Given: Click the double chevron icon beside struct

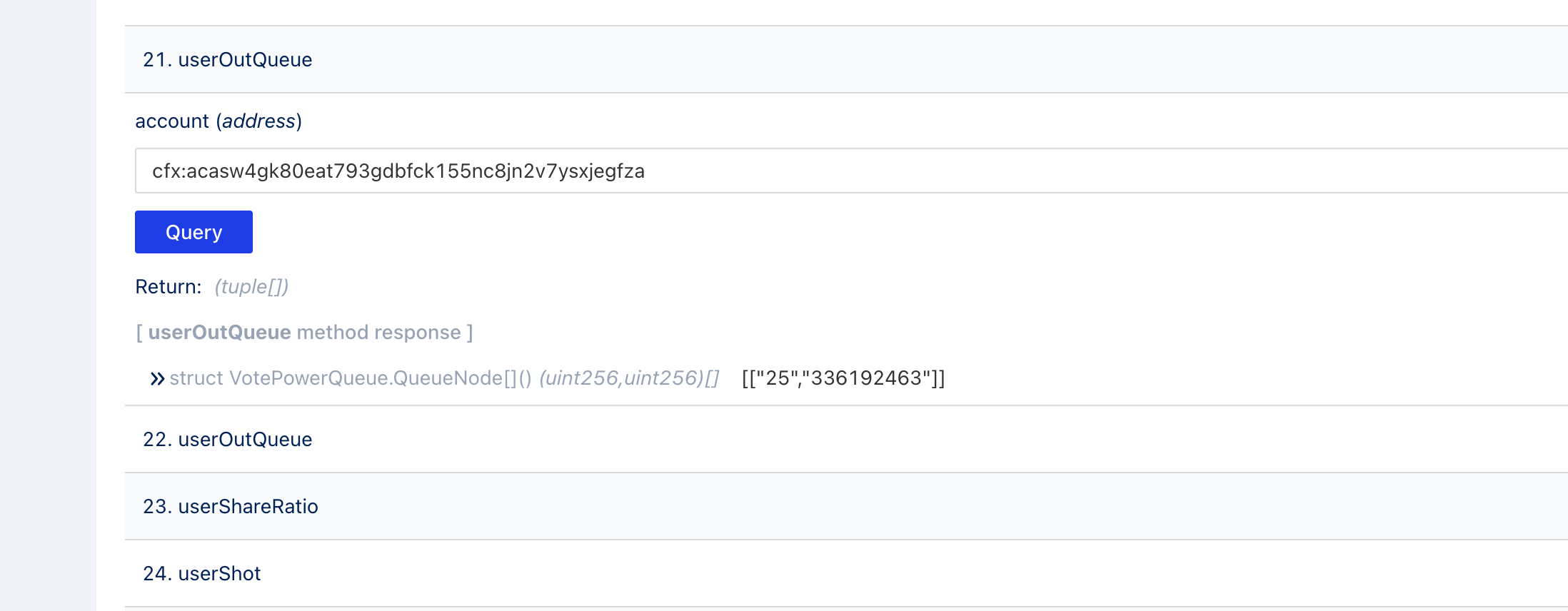Looking at the screenshot, I should (157, 378).
